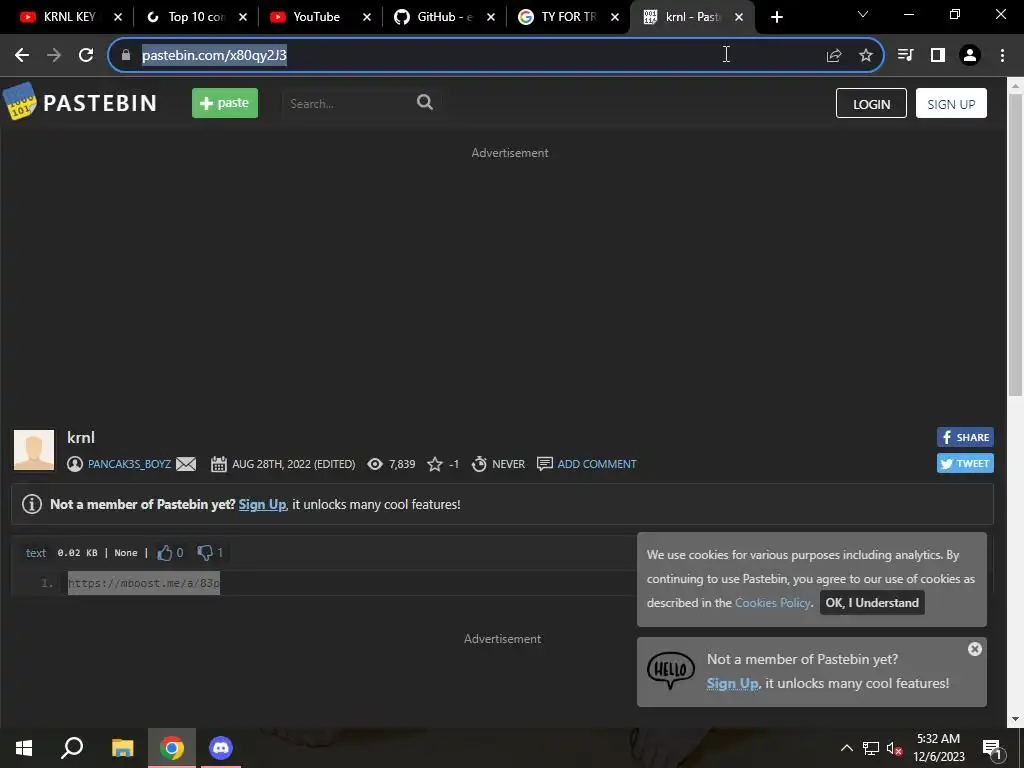Click the expiration timer icon

pos(479,464)
